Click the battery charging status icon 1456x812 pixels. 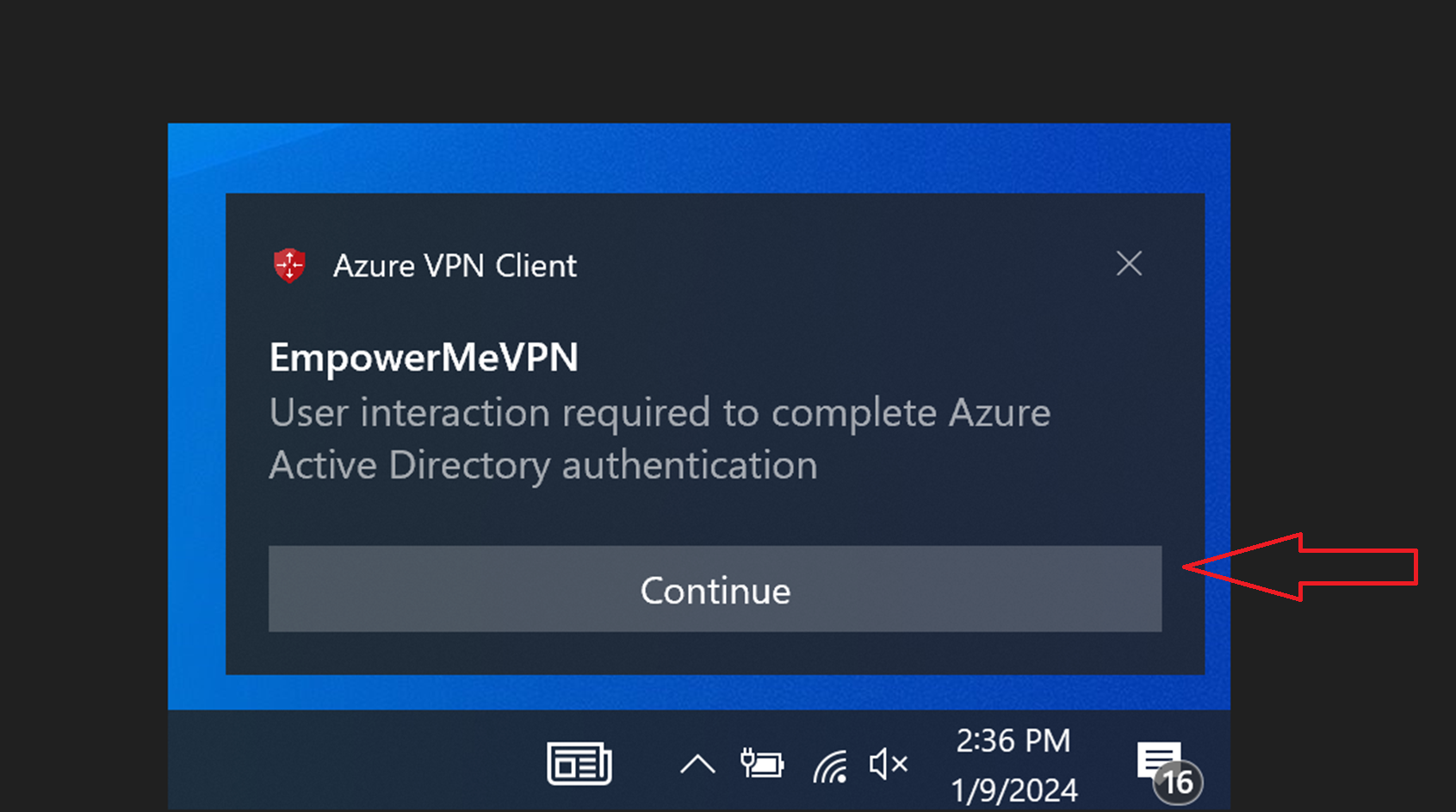tap(761, 763)
